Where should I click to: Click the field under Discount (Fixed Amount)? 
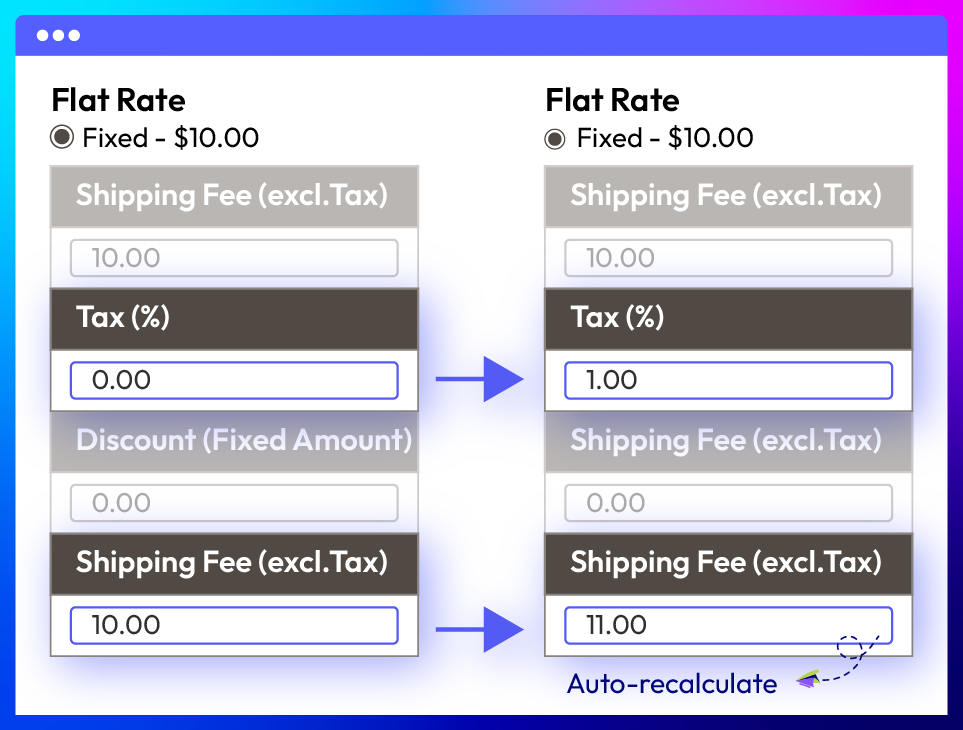tap(234, 503)
